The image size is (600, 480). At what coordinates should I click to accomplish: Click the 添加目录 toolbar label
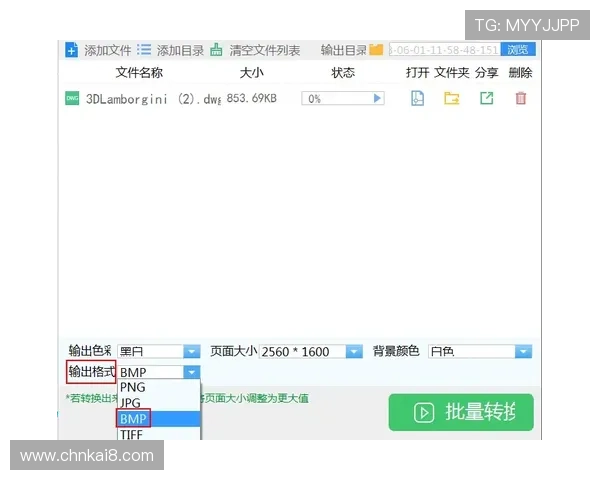(180, 50)
